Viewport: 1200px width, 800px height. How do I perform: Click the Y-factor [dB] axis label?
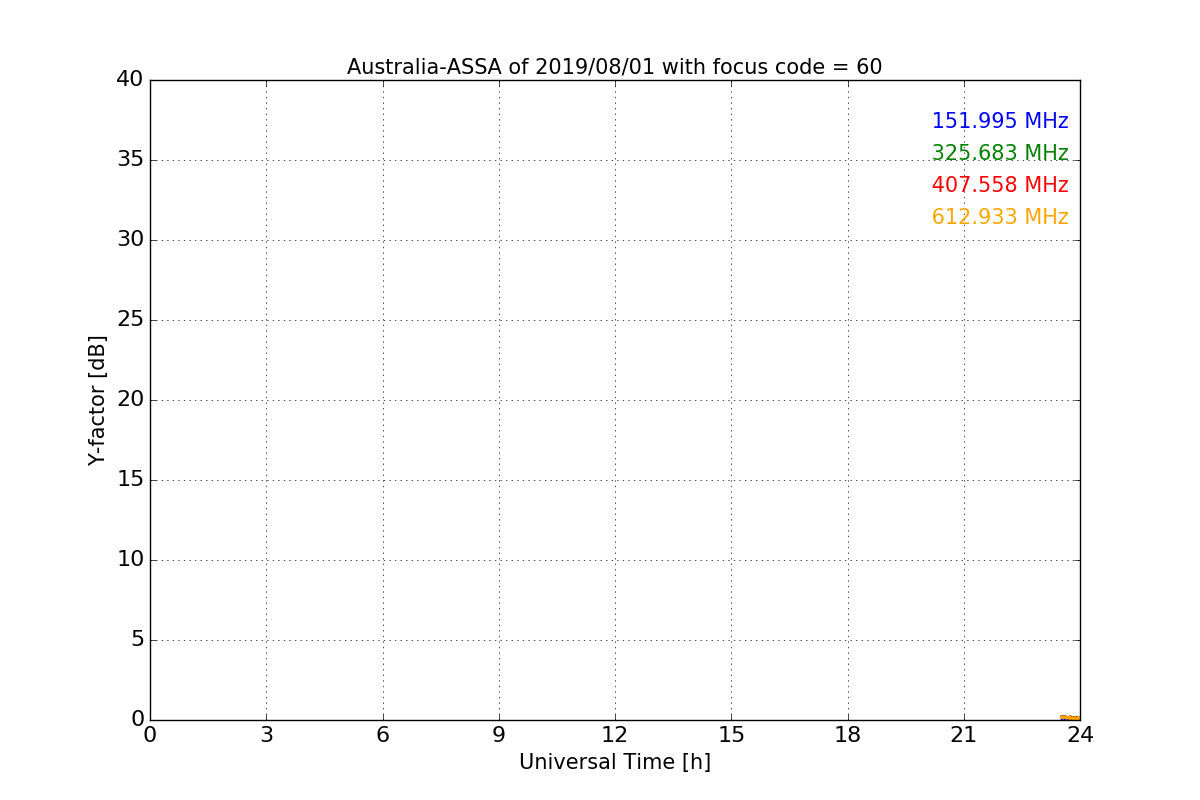coord(97,400)
